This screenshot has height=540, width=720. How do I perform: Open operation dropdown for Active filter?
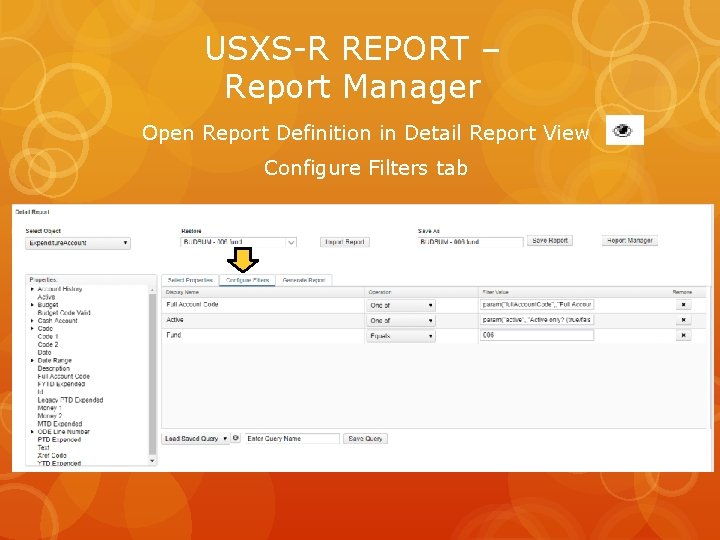(400, 320)
